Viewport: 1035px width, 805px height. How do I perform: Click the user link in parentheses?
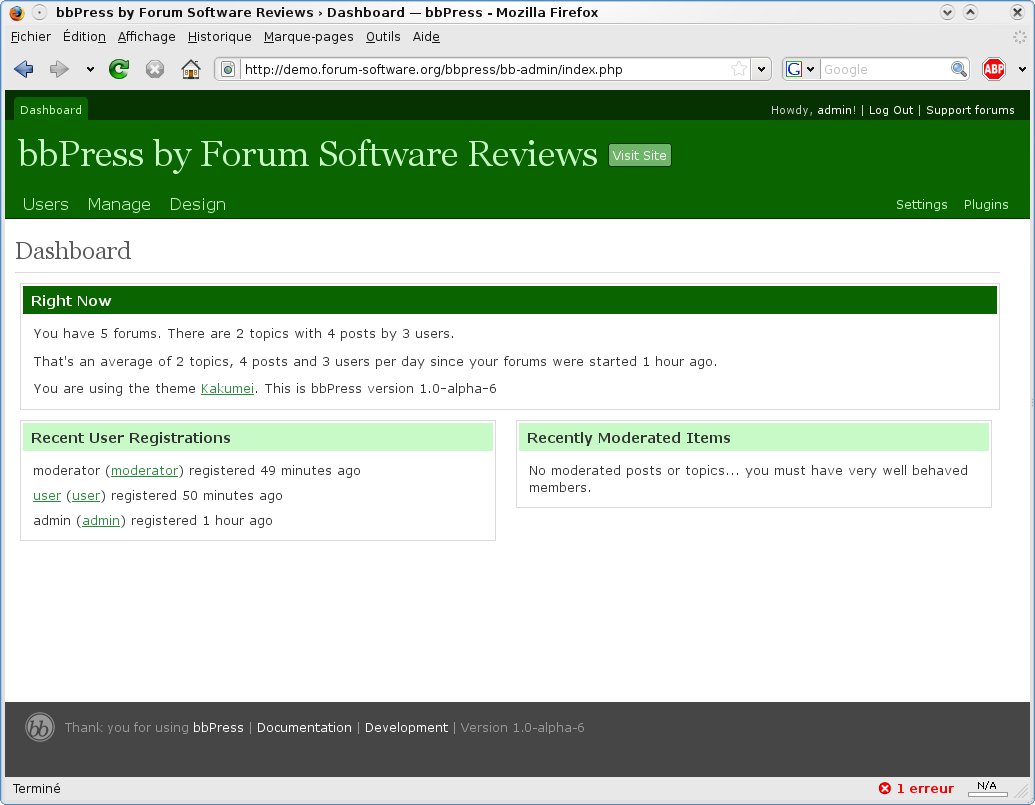[86, 496]
